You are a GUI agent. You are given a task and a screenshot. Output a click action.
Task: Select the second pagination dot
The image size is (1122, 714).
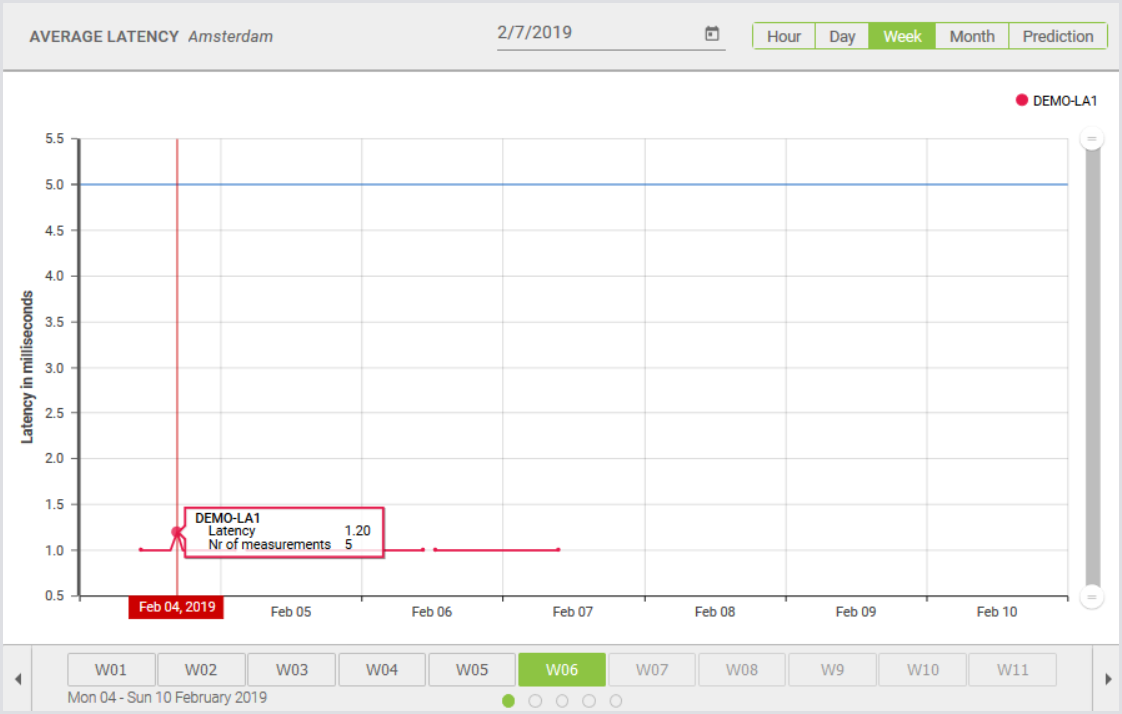click(x=535, y=701)
